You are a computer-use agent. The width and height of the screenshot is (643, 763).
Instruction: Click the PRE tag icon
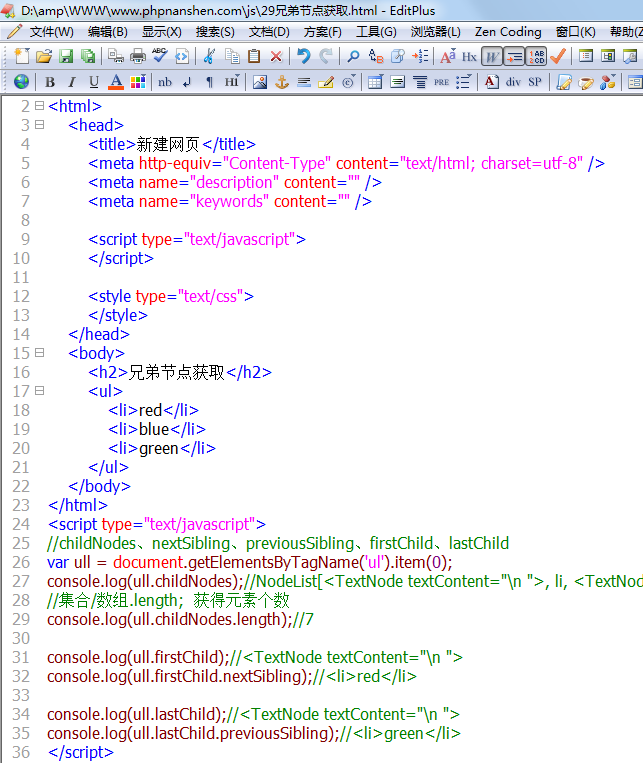[x=441, y=82]
